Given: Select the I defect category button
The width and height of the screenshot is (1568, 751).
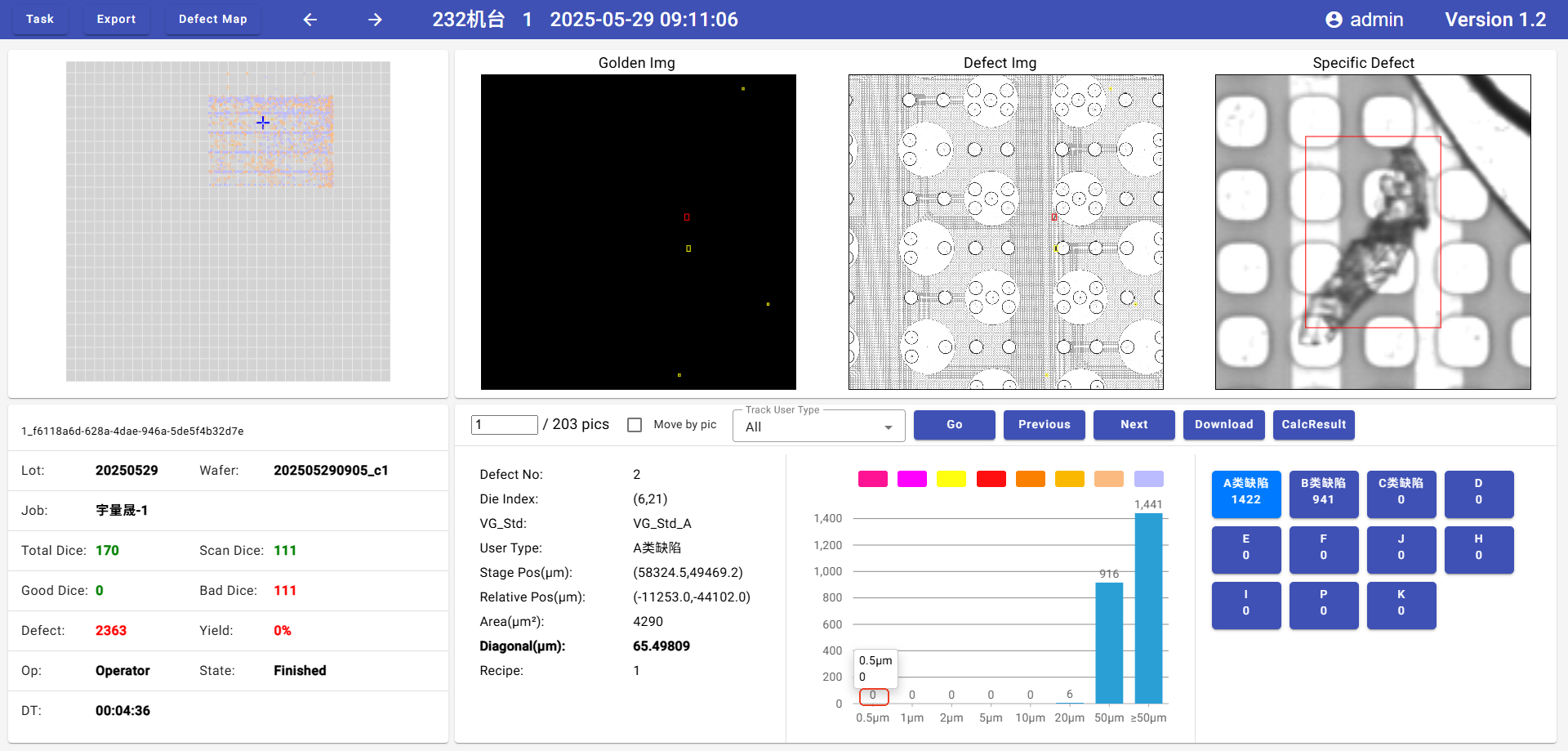Looking at the screenshot, I should [1246, 605].
